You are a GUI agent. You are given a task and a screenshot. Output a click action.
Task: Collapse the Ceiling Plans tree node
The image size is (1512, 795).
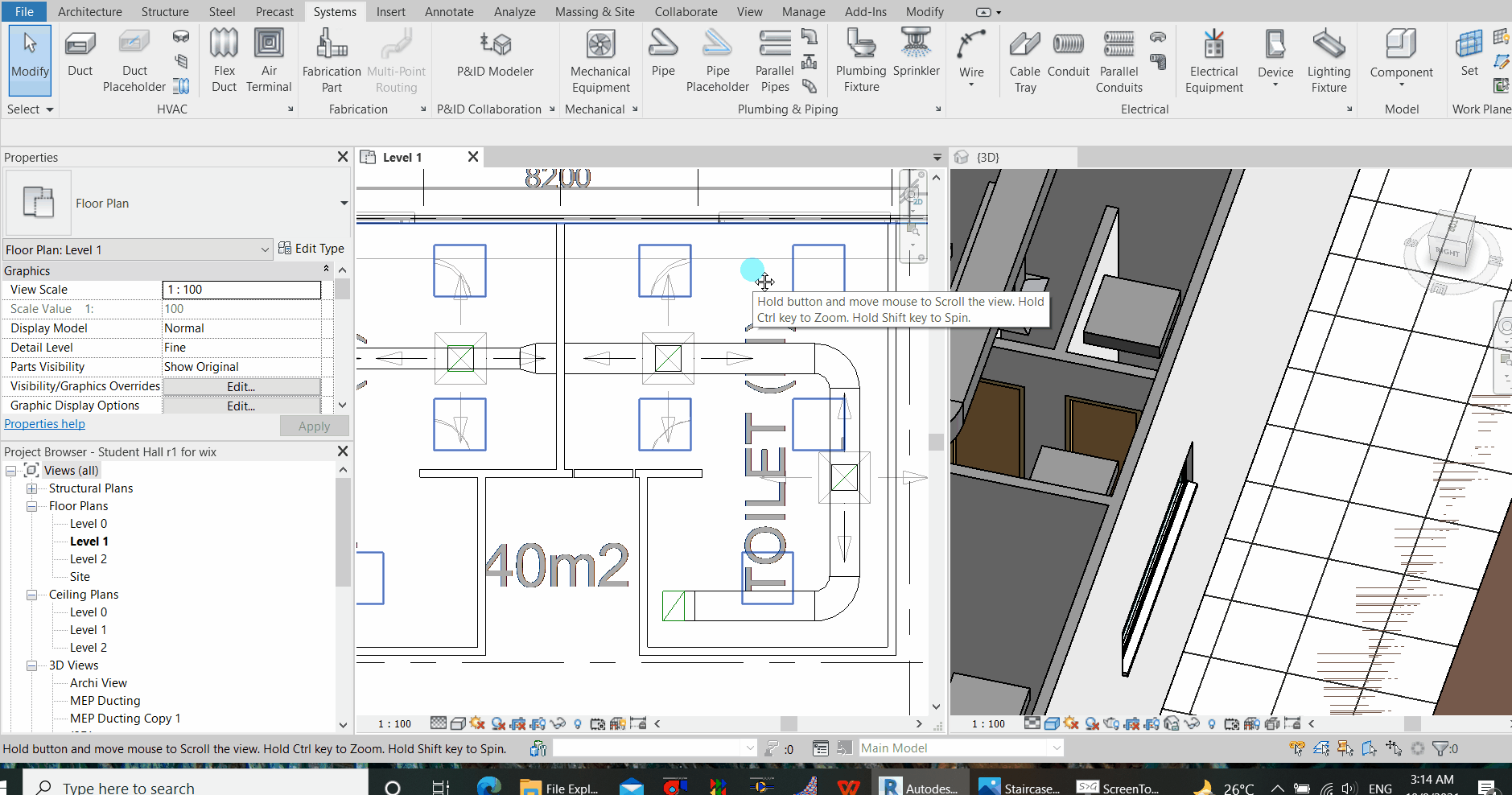tap(31, 595)
